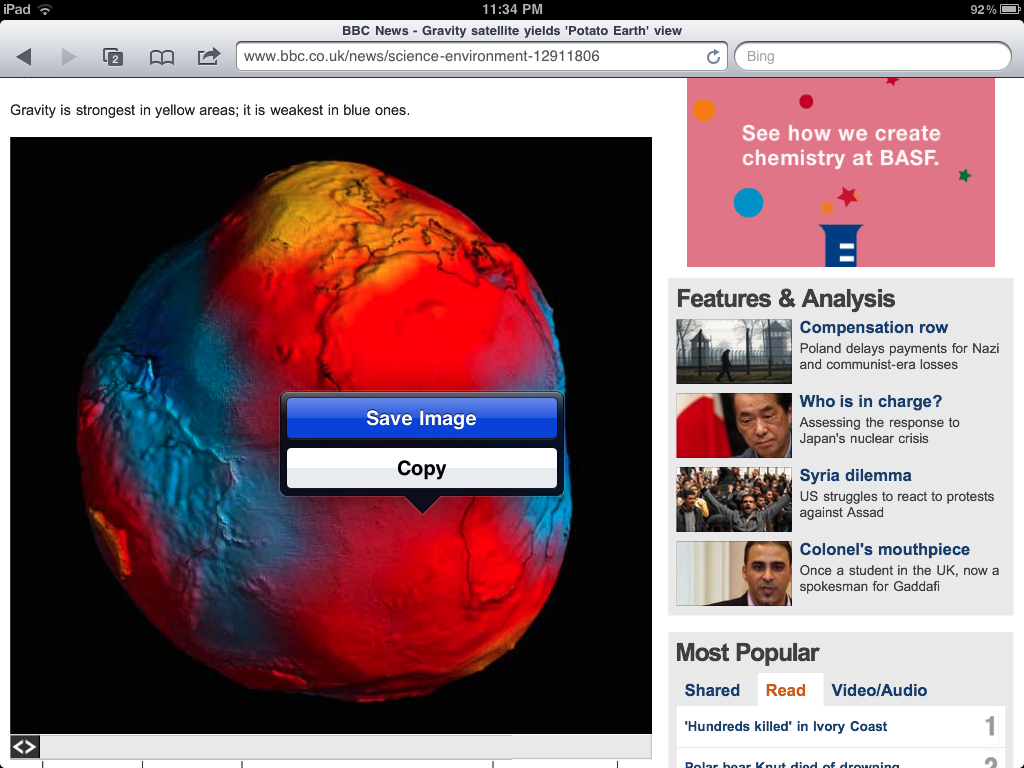
Task: Open the Compensation row article link
Action: pos(873,327)
